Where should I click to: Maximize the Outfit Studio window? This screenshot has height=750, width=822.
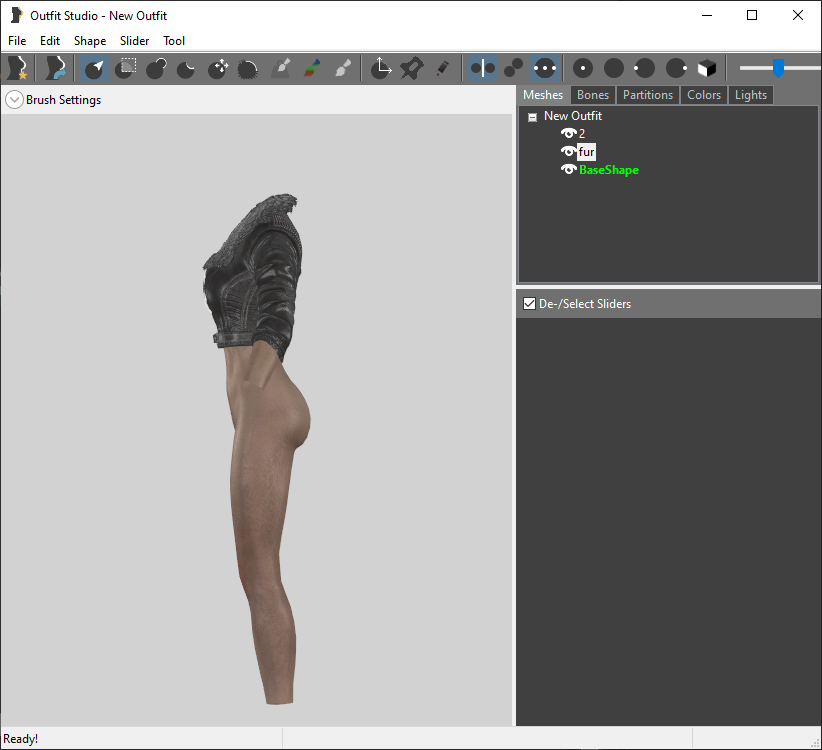tap(752, 15)
